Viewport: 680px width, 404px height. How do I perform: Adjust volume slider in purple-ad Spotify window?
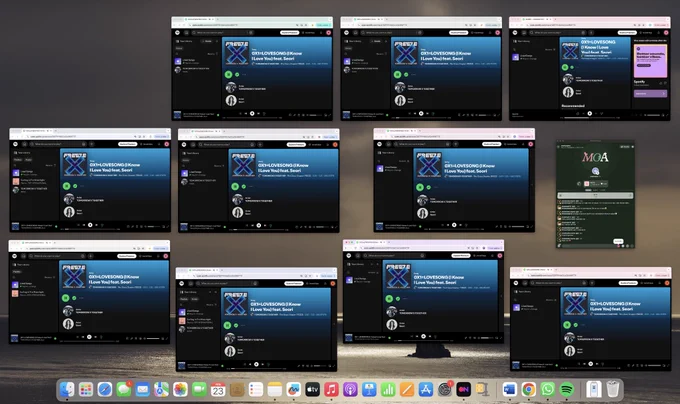653,115
